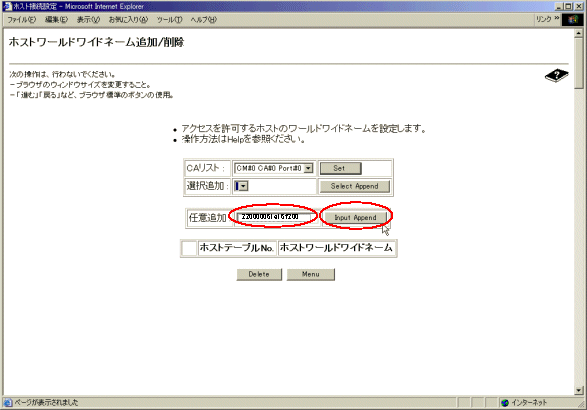Click the インターネット status bar zone text
This screenshot has height=410, width=587.
pyautogui.click(x=529, y=403)
